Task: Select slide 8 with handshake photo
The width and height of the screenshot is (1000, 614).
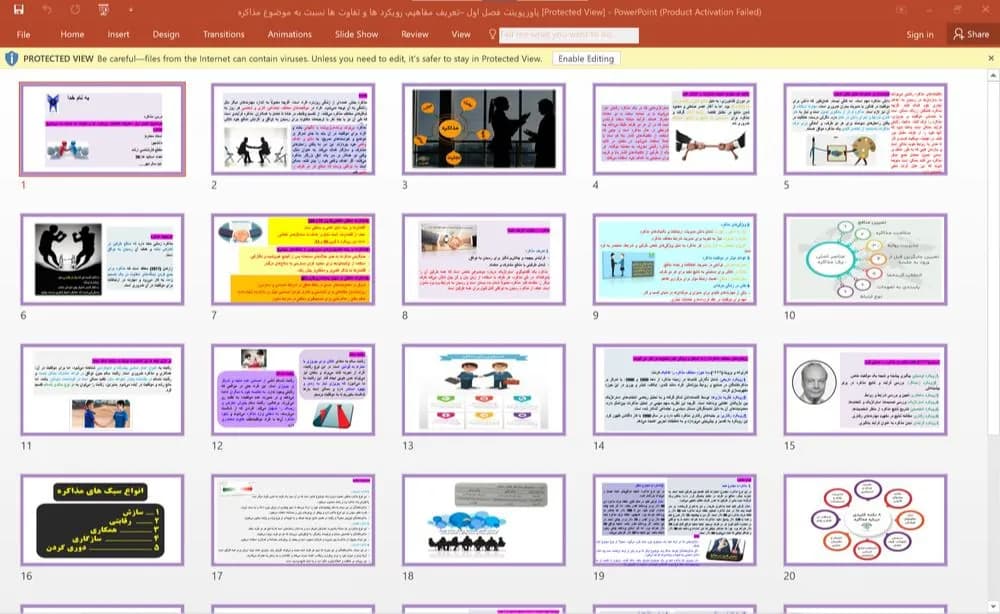Action: (x=483, y=259)
